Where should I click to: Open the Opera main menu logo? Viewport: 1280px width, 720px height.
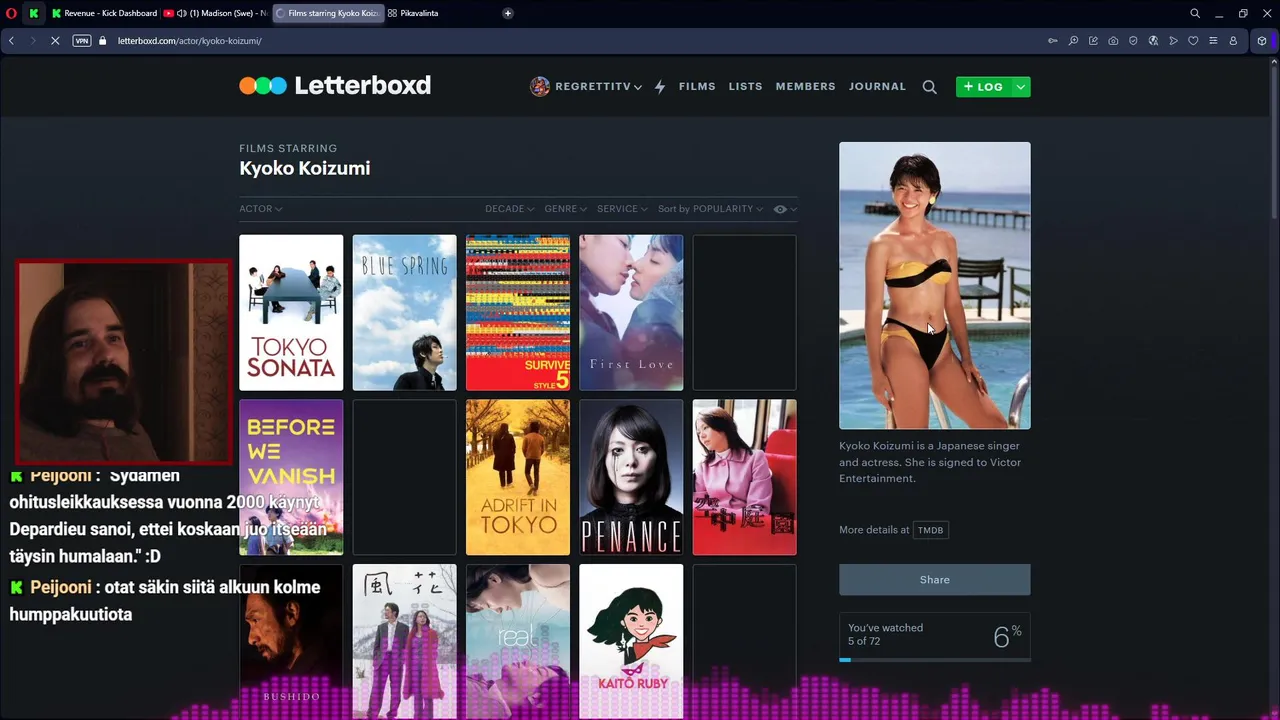(x=11, y=13)
